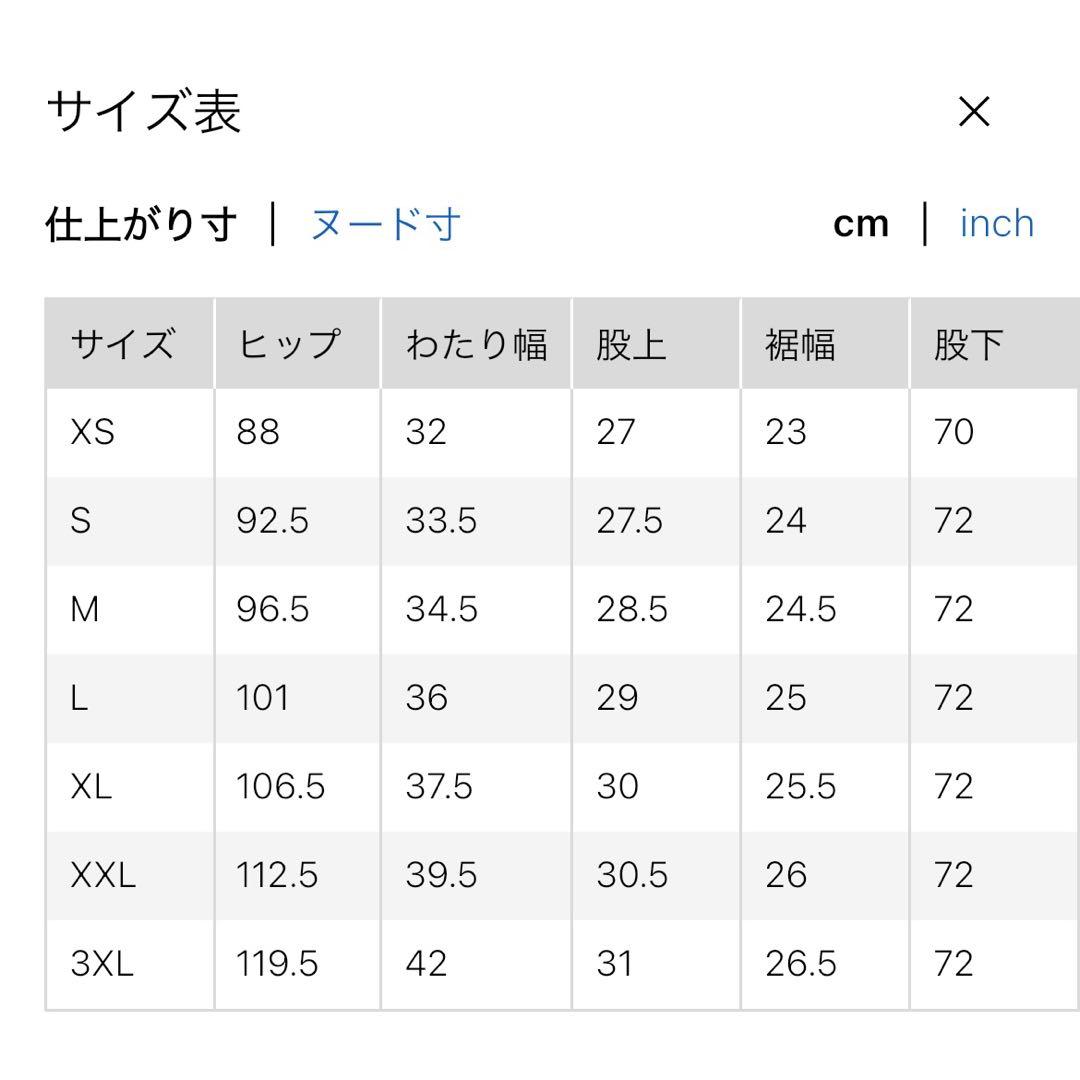Close the サイズ表 size chart dialog

pos(973,112)
